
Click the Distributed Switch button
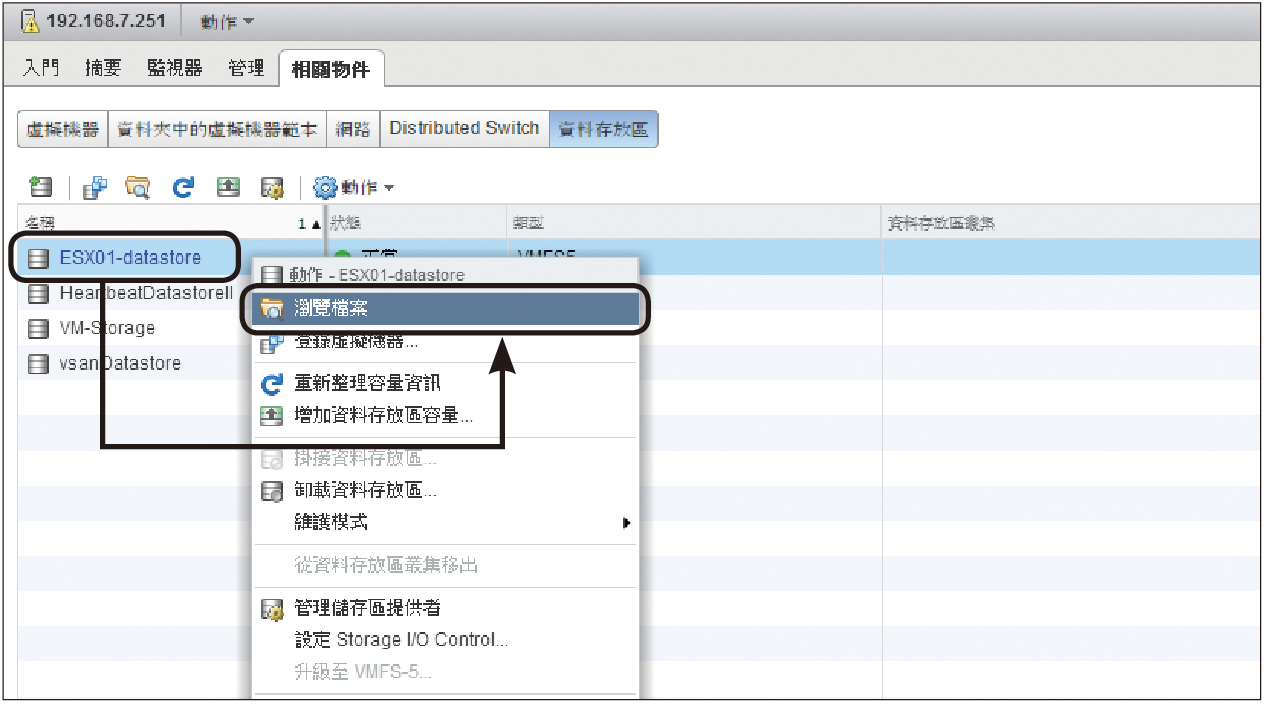464,128
